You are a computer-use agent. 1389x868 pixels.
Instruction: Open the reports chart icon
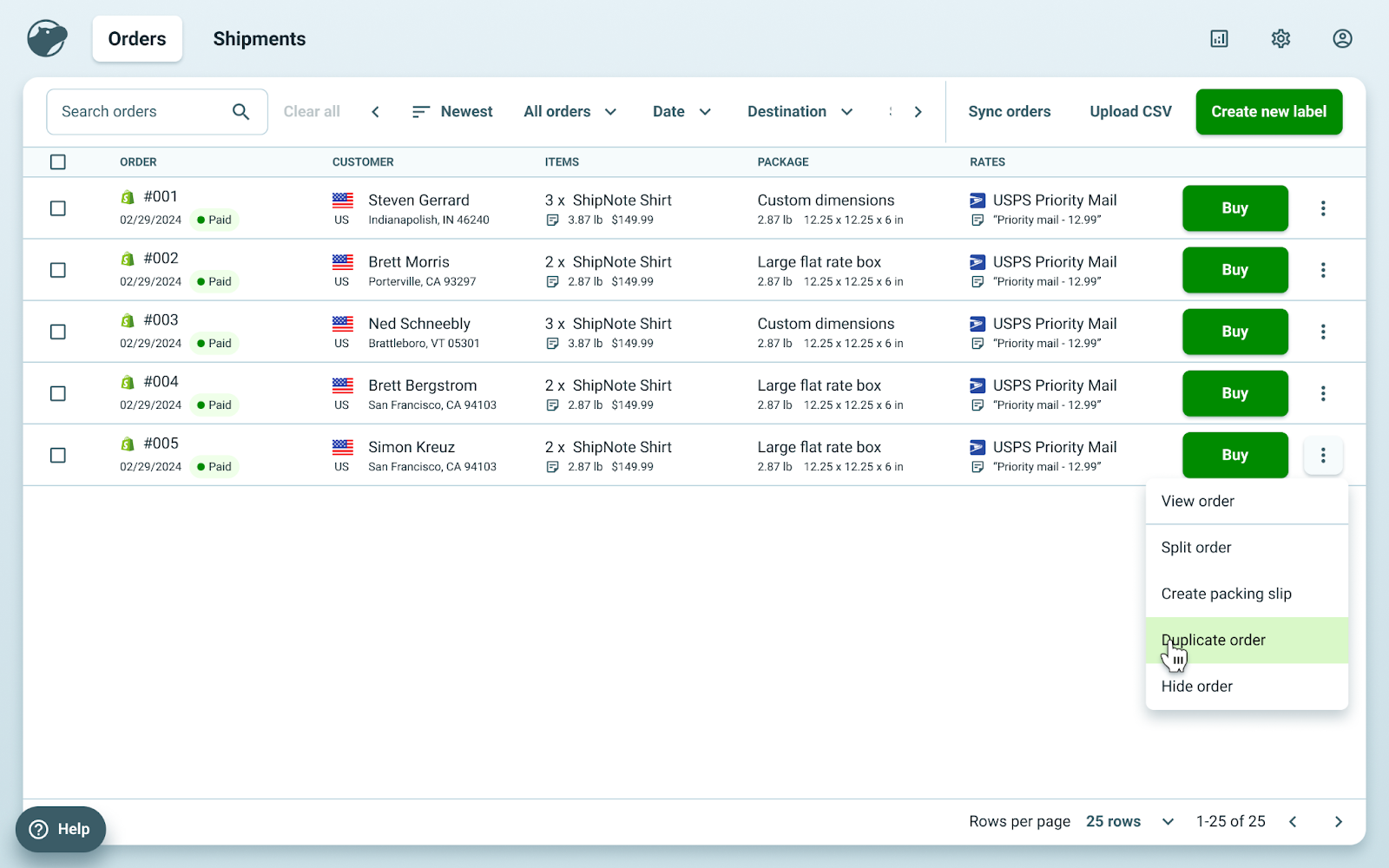(1220, 38)
